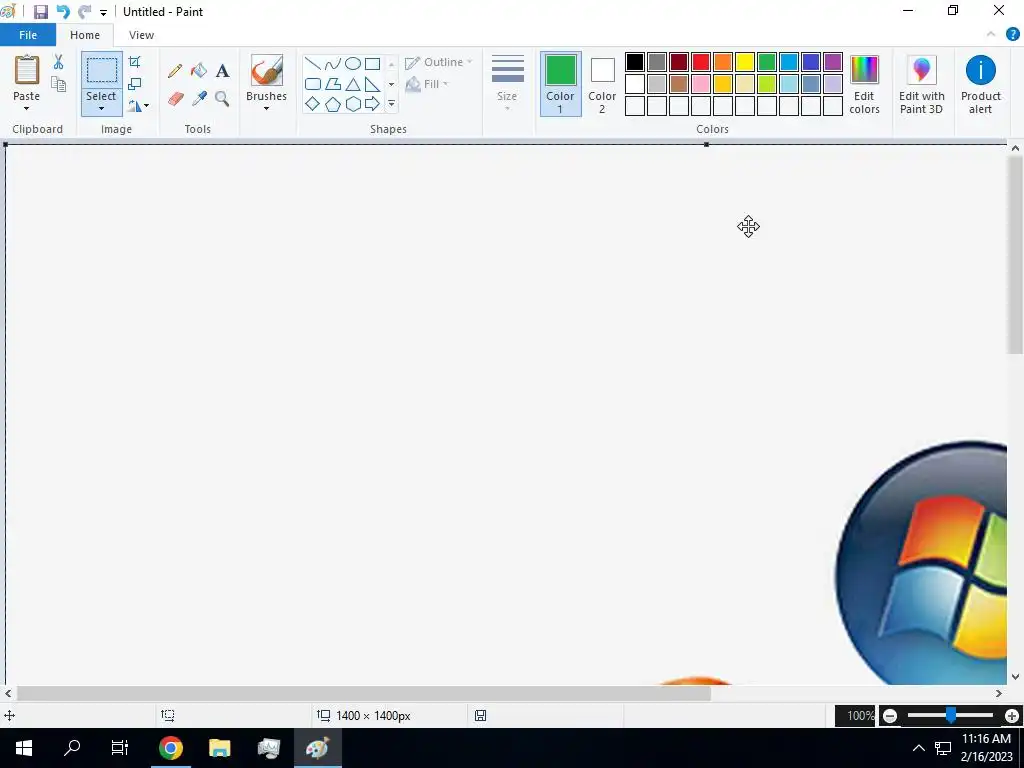Viewport: 1024px width, 768px height.
Task: Select the Color picker eyedropper tool
Action: pyautogui.click(x=199, y=99)
